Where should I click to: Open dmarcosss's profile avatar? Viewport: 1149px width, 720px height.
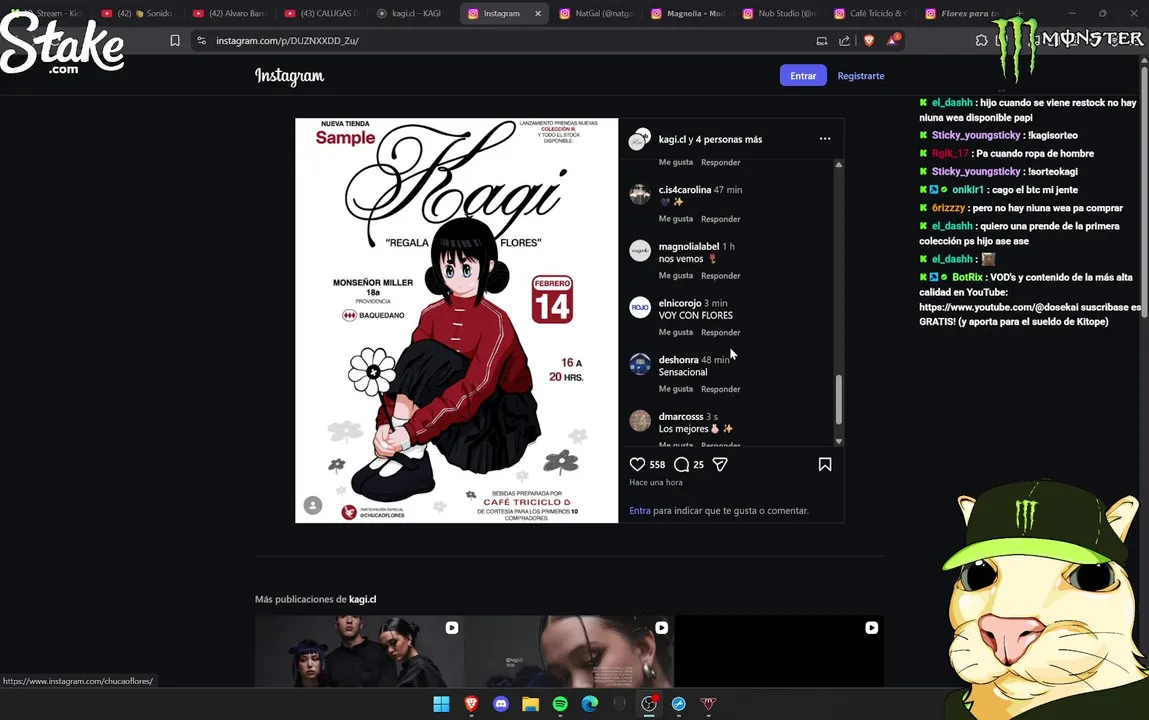pos(640,420)
